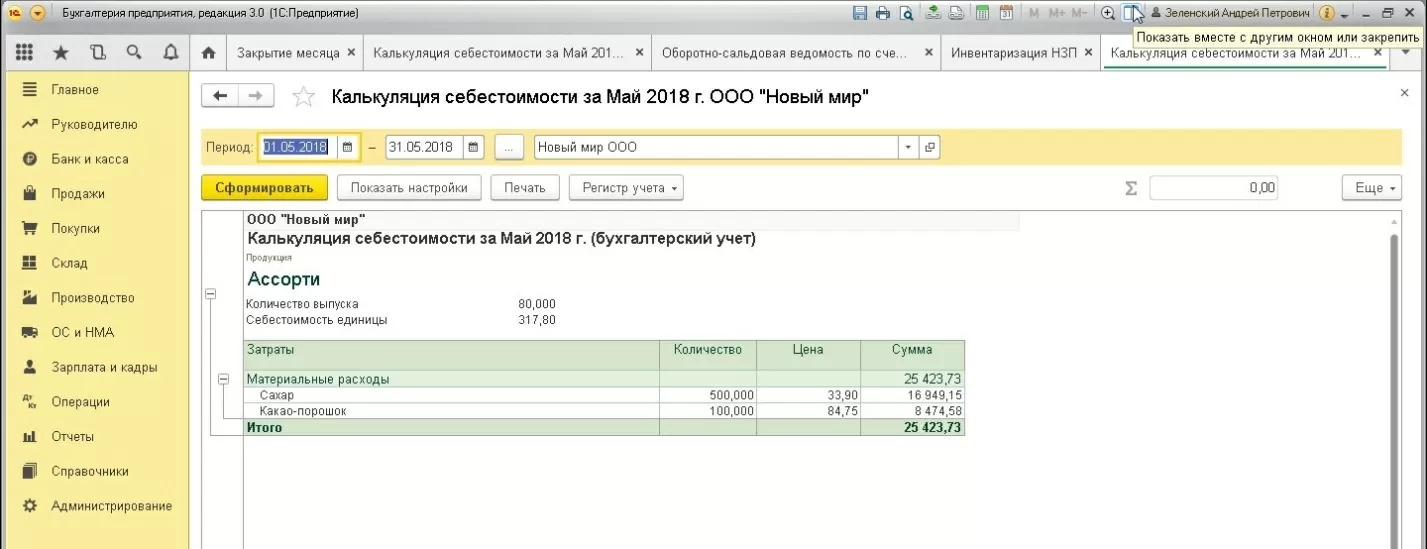Click the zoom scale magnifier icon
Screen dimensions: 1427x549
pos(1107,13)
